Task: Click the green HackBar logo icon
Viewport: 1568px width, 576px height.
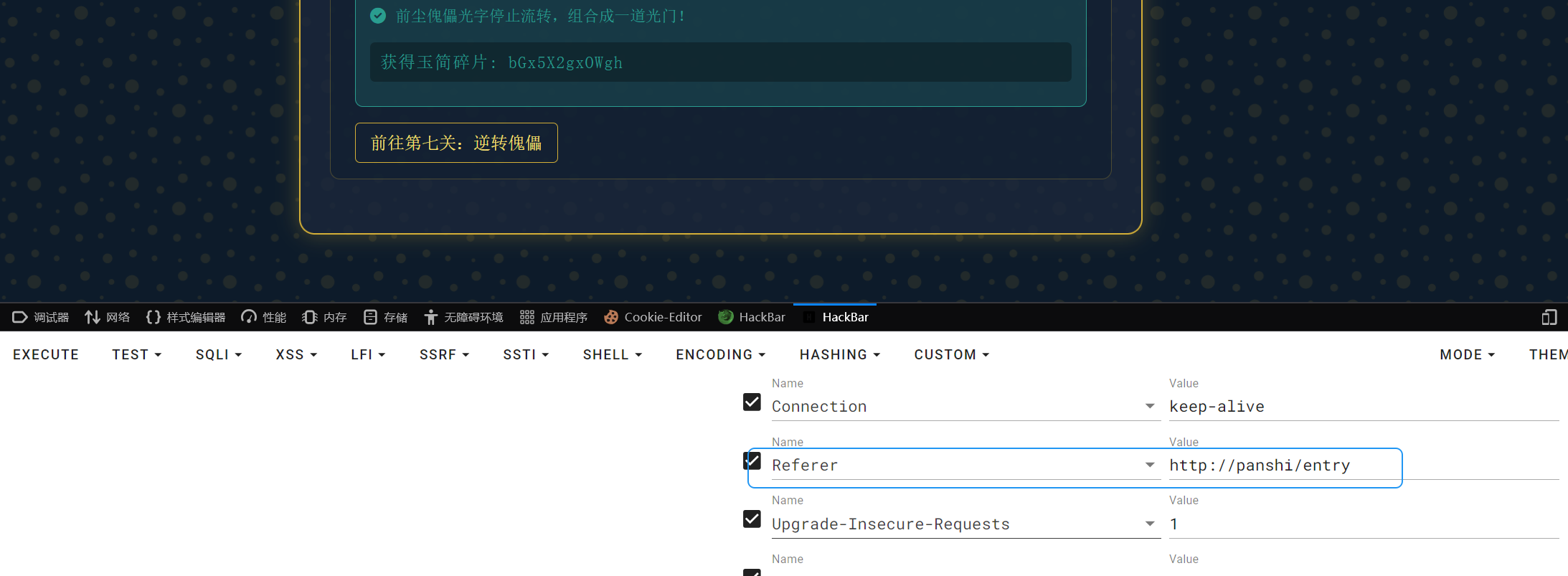Action: [726, 317]
